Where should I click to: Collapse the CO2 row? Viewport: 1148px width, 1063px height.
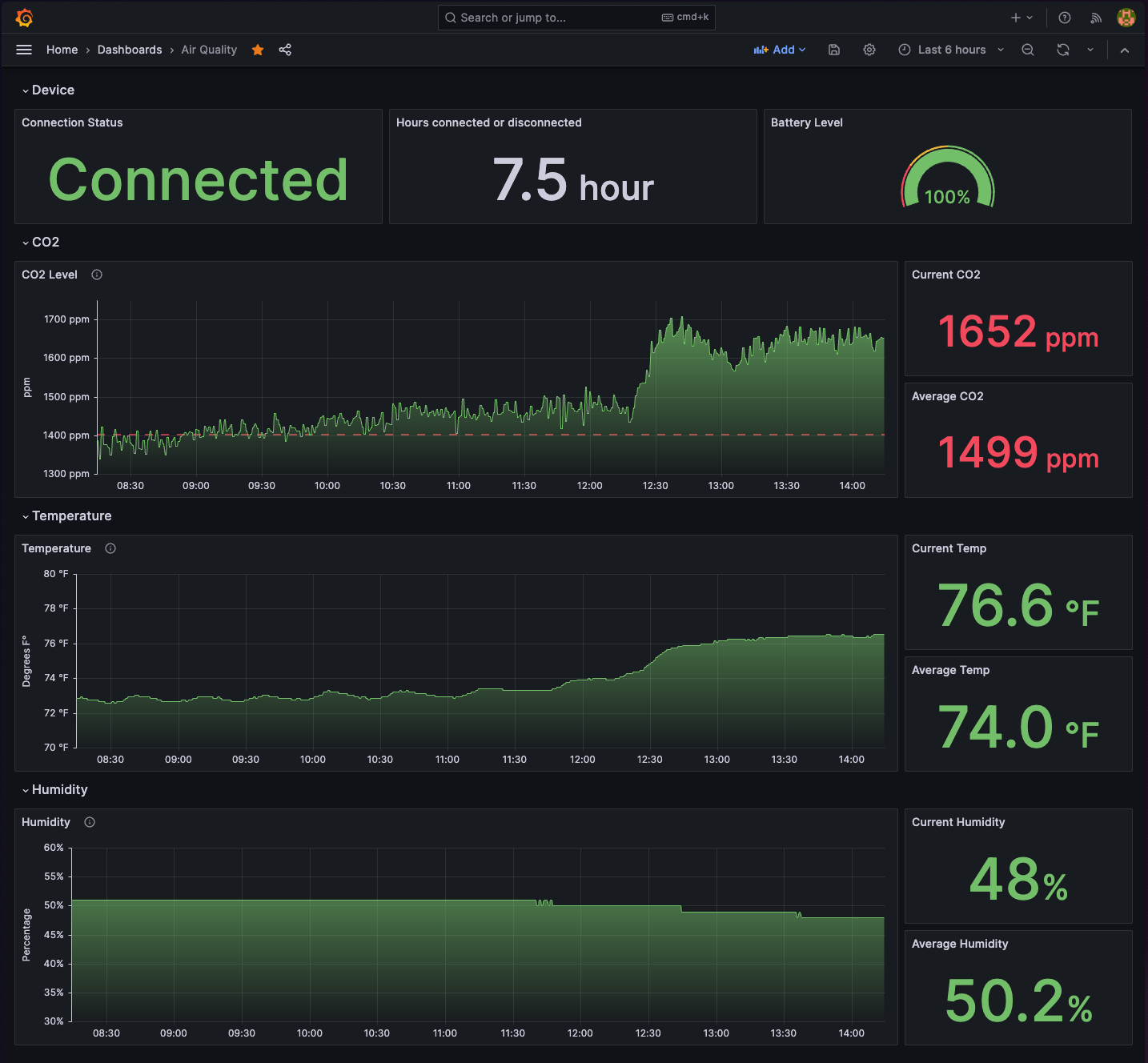[41, 243]
